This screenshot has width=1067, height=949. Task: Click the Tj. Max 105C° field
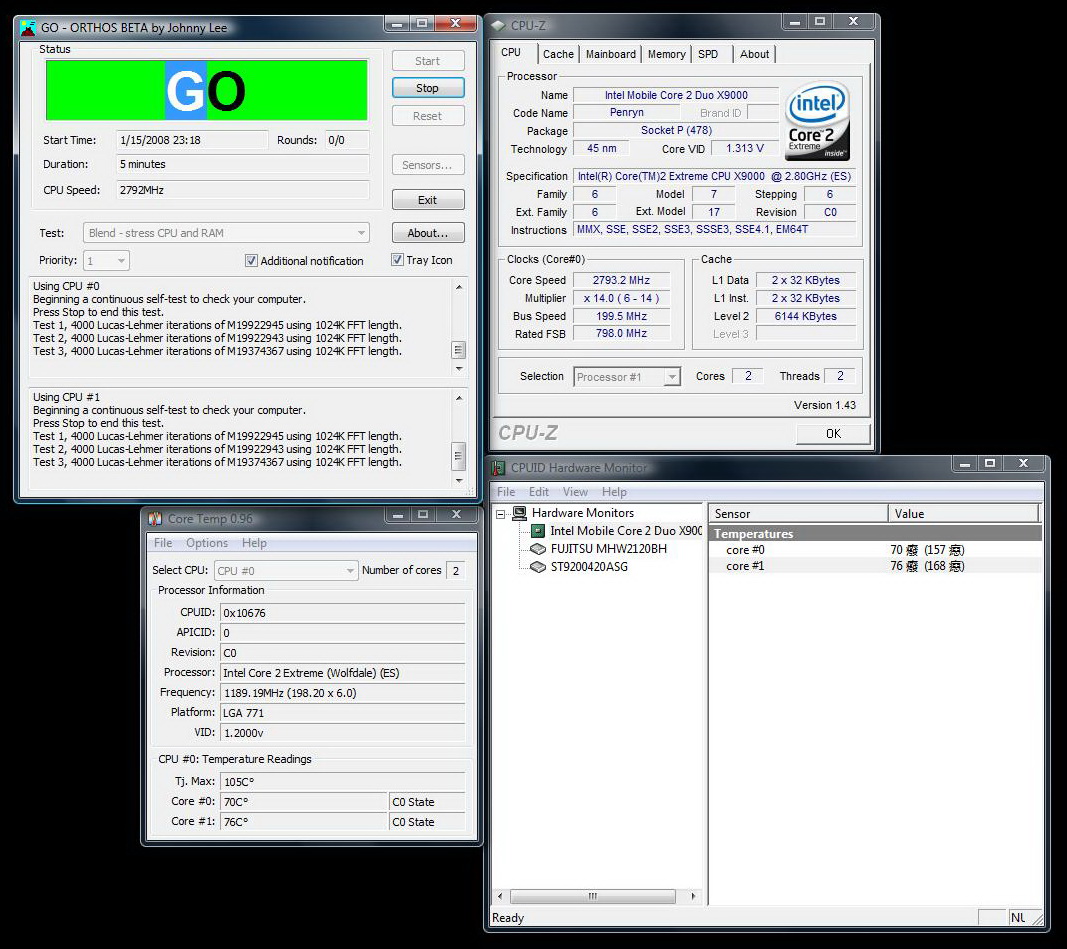pos(342,782)
